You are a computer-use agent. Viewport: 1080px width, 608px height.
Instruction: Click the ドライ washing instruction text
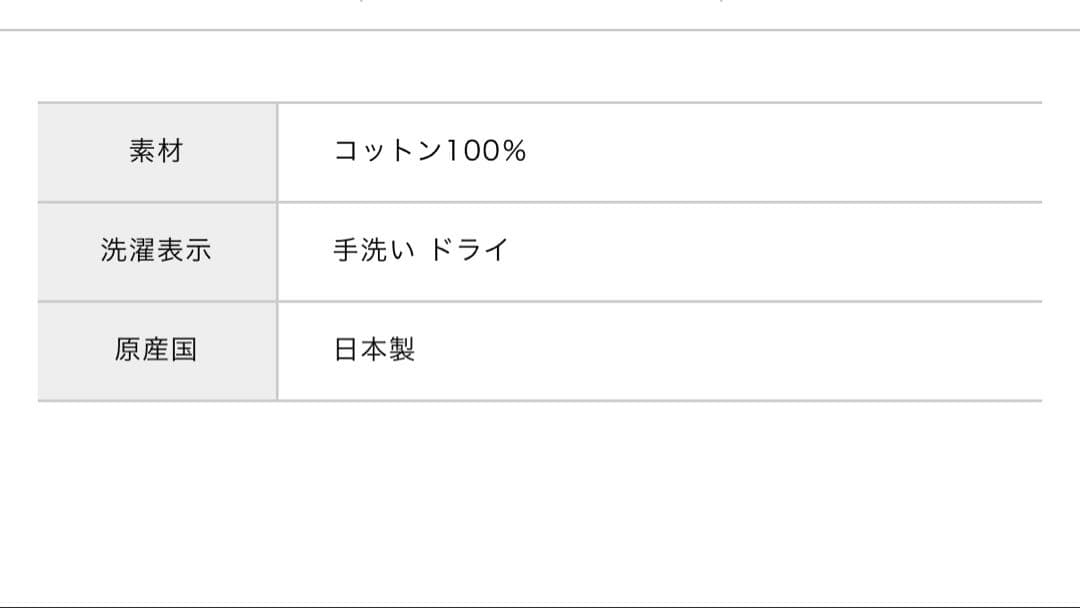point(469,251)
